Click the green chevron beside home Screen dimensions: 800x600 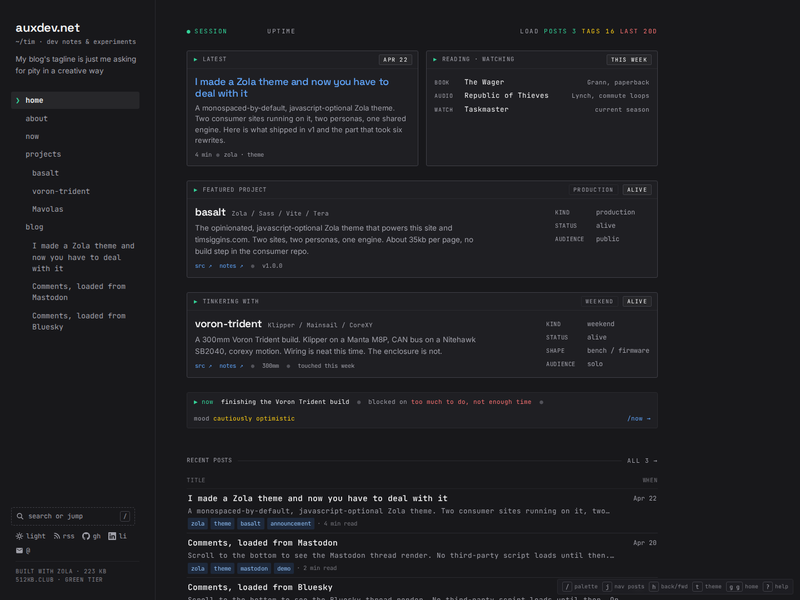[x=18, y=101]
